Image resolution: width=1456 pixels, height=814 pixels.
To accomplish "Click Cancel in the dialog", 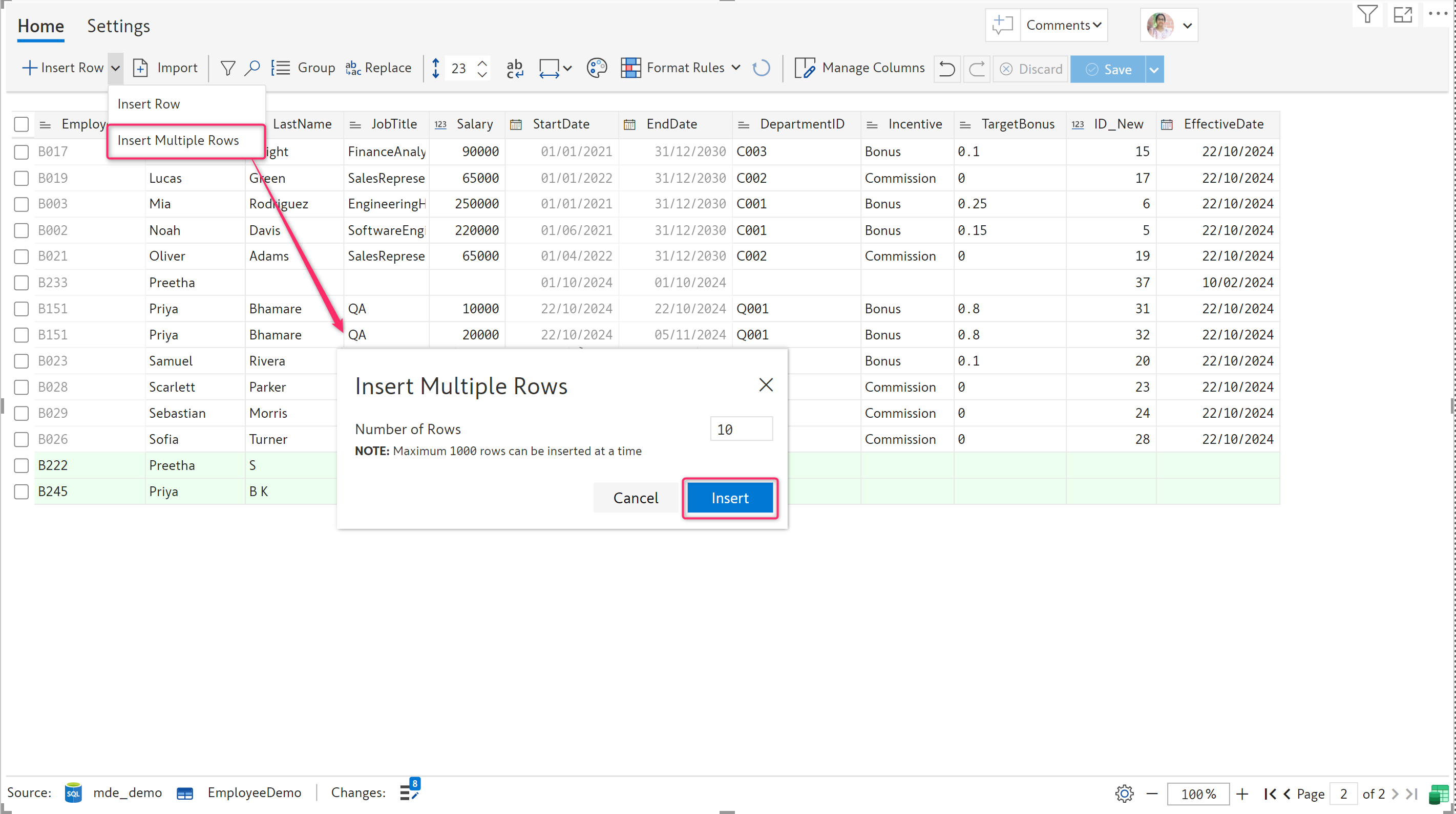I will 636,498.
